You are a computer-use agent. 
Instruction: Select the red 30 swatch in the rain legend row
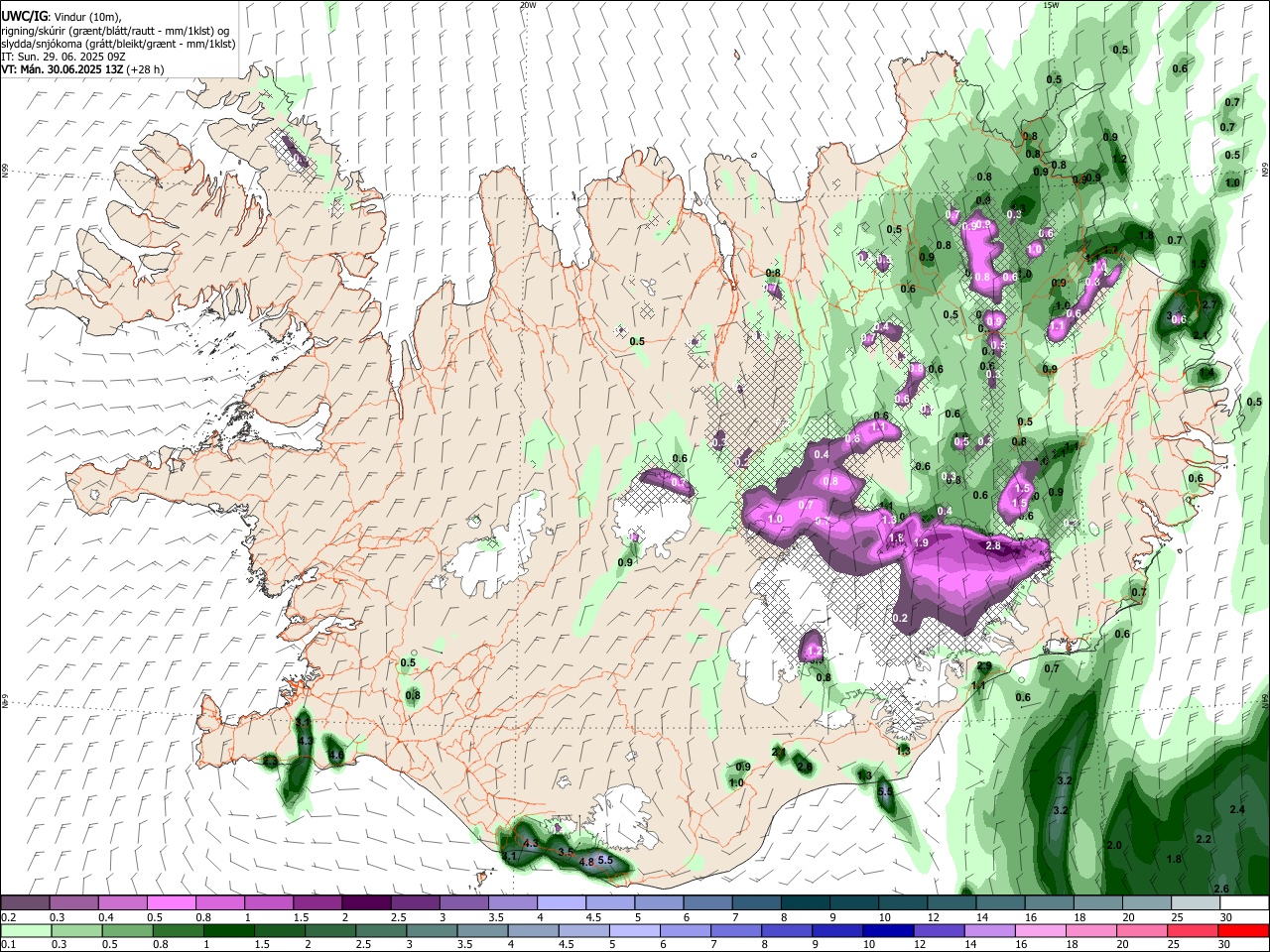1244,930
